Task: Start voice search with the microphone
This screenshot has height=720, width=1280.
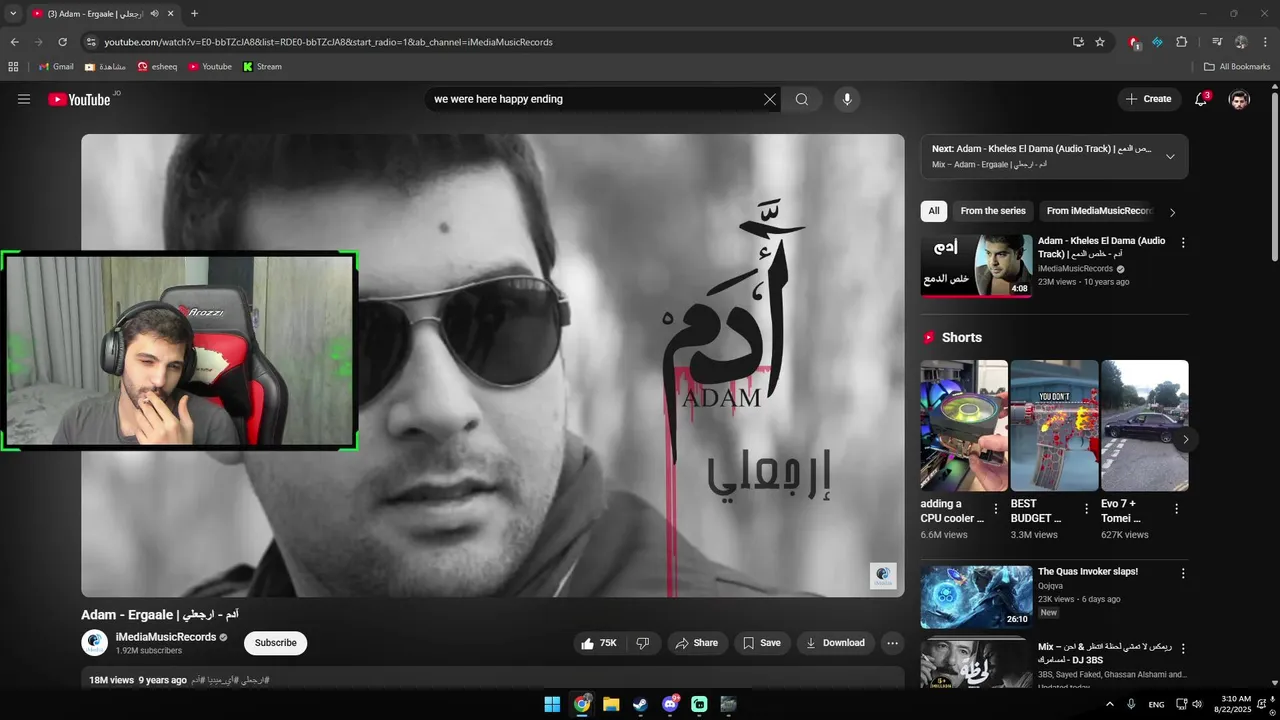Action: click(x=847, y=99)
